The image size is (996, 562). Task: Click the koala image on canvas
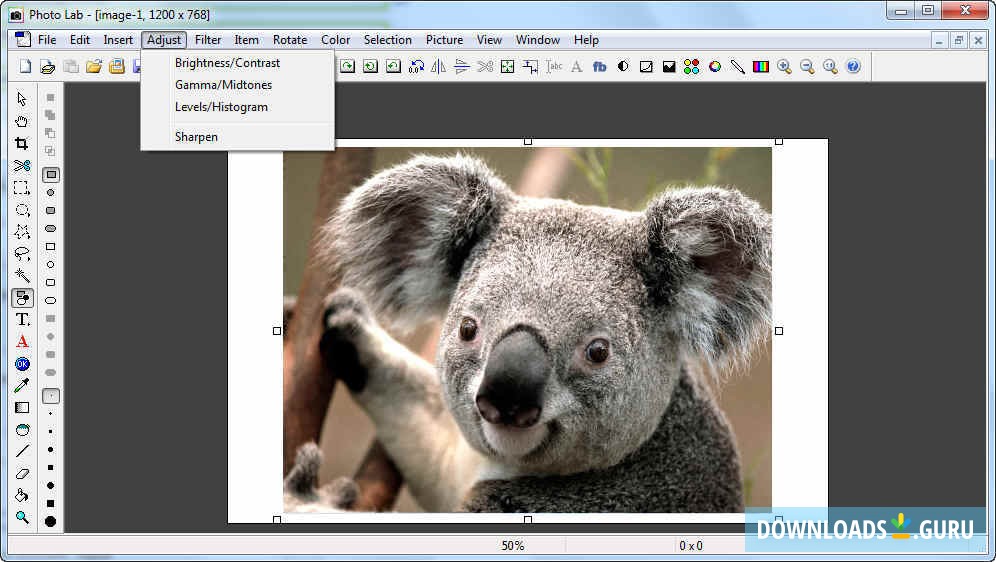[527, 330]
